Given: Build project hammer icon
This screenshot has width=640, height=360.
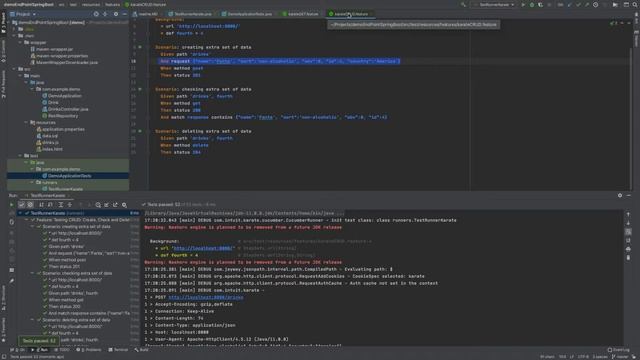Looking at the screenshot, I should [x=463, y=5].
